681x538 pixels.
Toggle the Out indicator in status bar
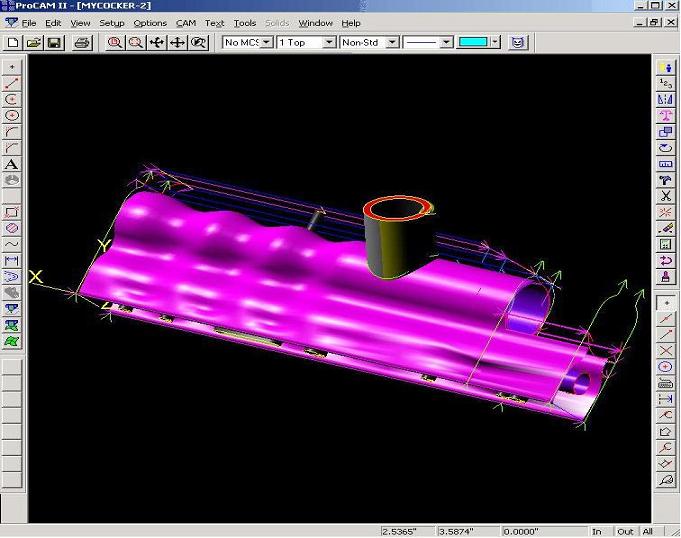[x=625, y=531]
